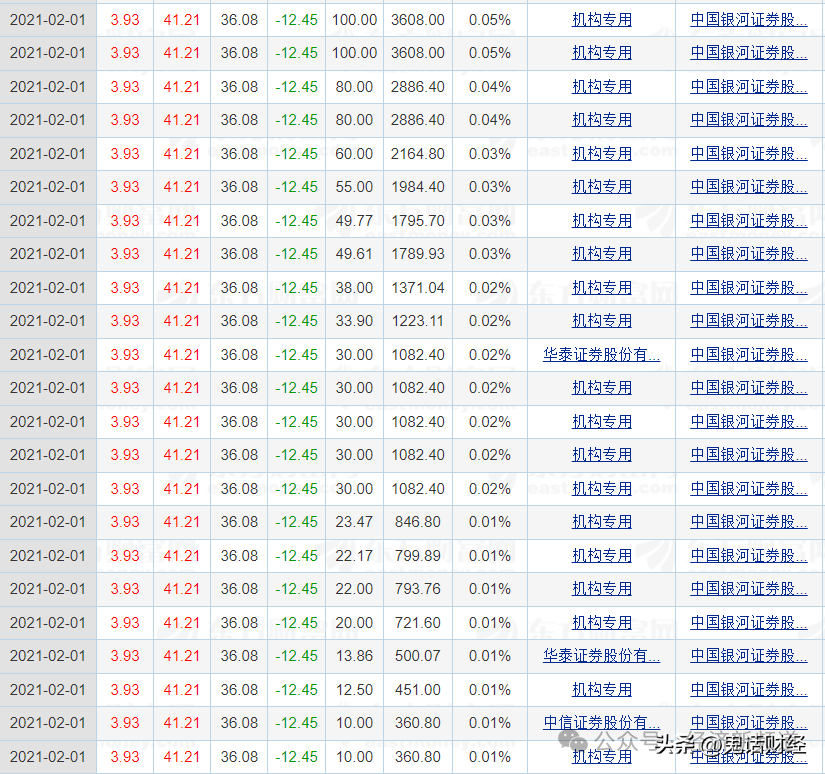Select the 1795.70 amount cell
The image size is (825, 774).
[x=418, y=220]
